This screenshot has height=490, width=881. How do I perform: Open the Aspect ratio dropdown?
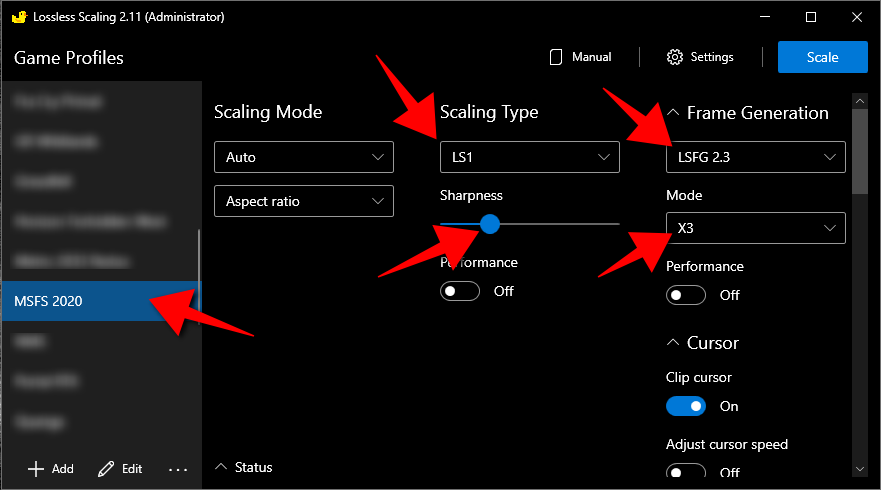pyautogui.click(x=304, y=201)
